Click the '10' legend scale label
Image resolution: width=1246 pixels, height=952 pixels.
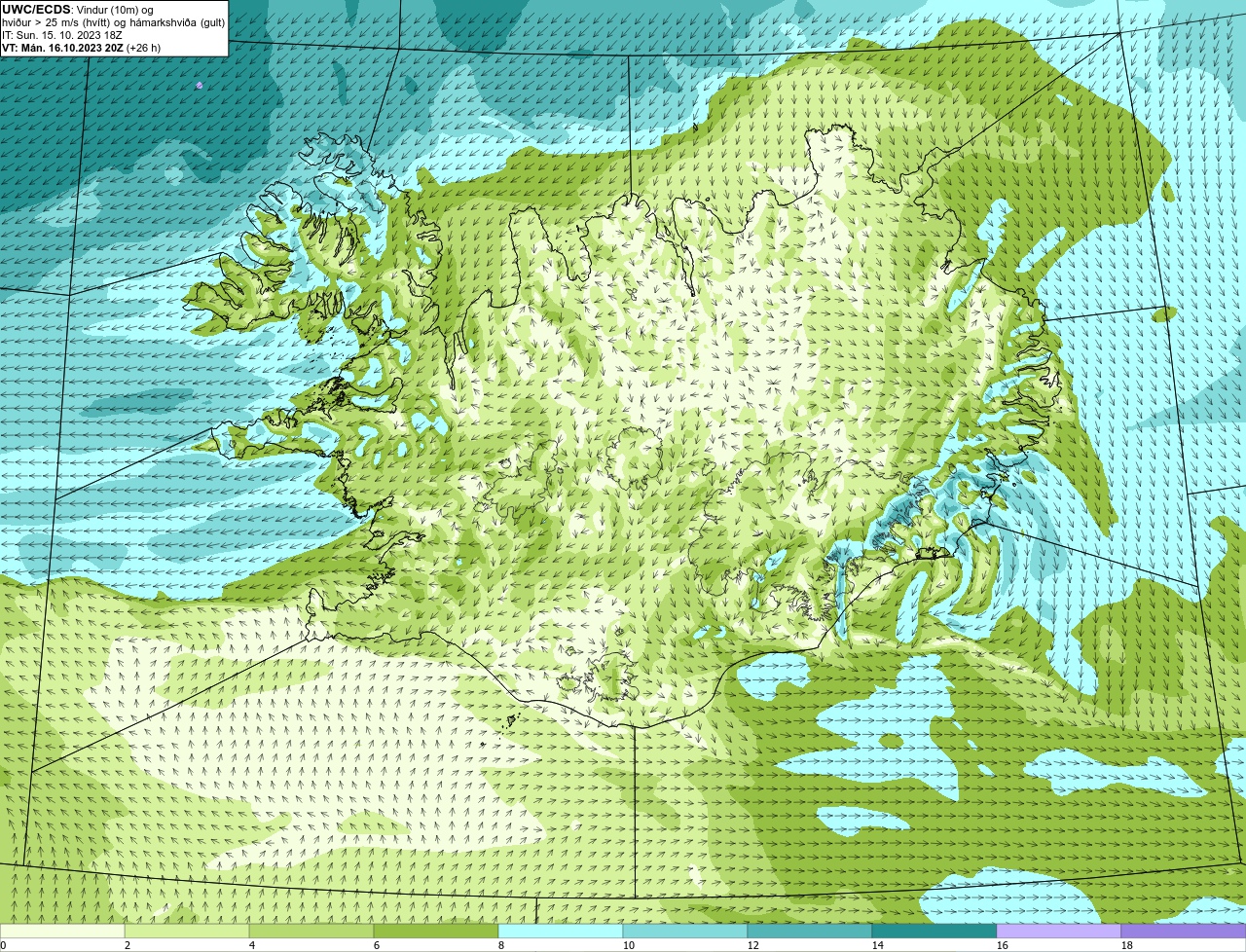tap(629, 945)
